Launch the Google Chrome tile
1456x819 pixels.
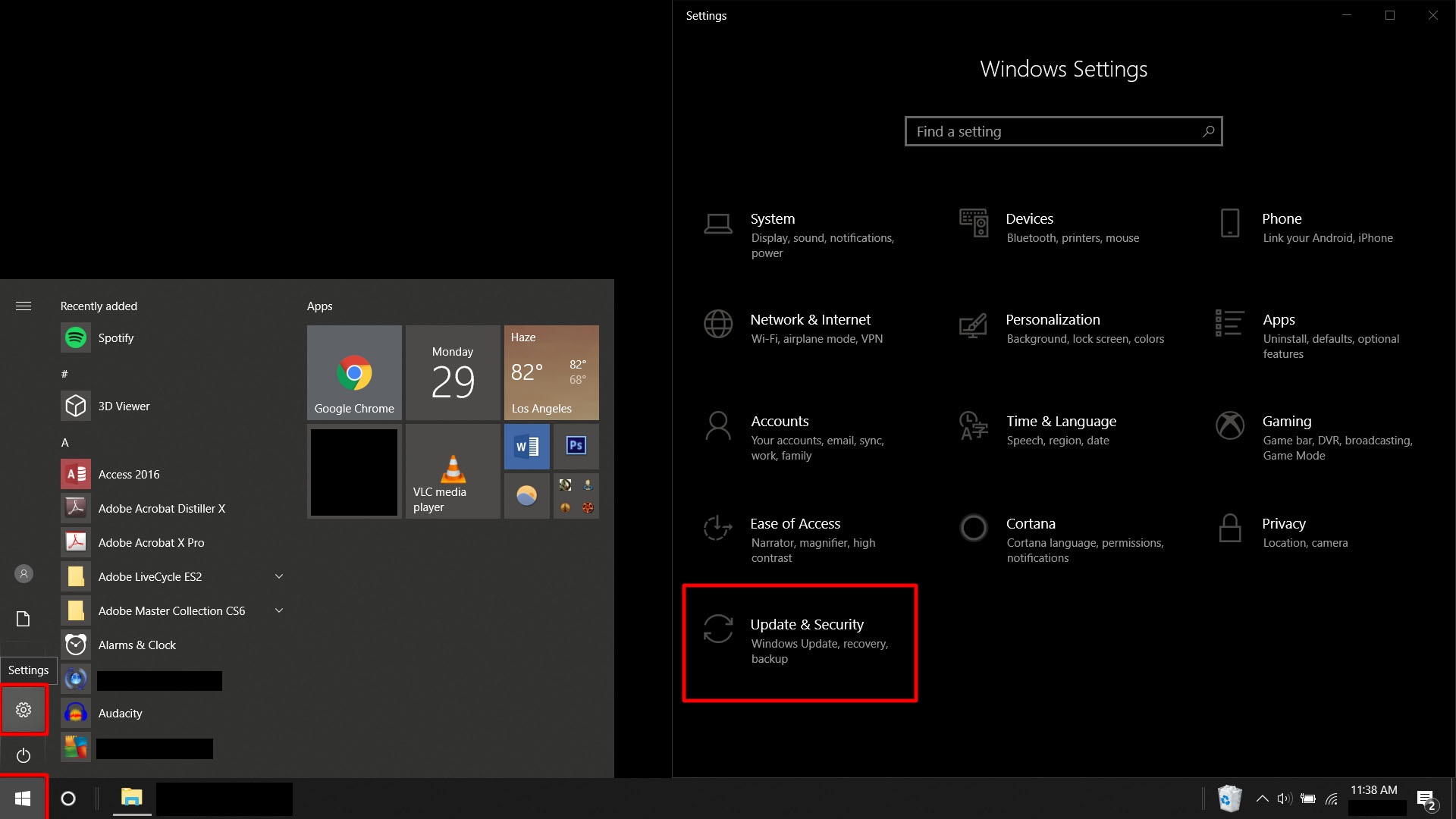(353, 372)
